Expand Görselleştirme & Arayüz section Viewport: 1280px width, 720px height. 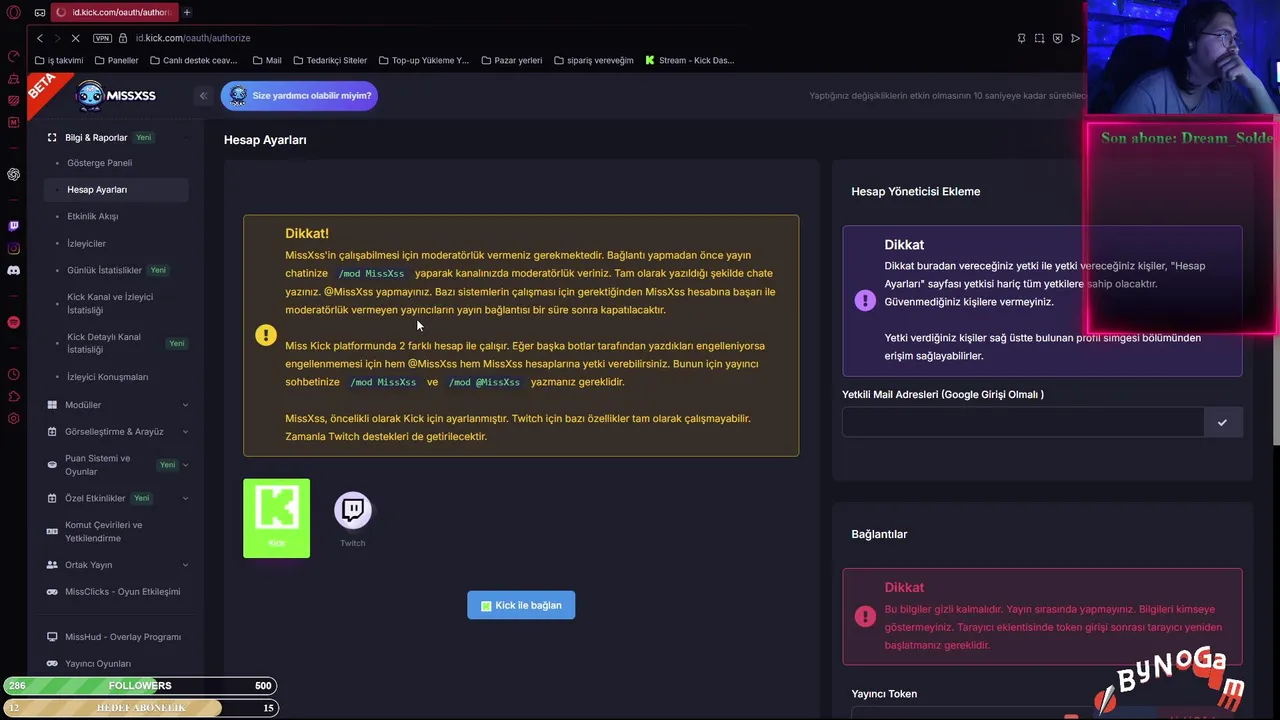pyautogui.click(x=119, y=432)
